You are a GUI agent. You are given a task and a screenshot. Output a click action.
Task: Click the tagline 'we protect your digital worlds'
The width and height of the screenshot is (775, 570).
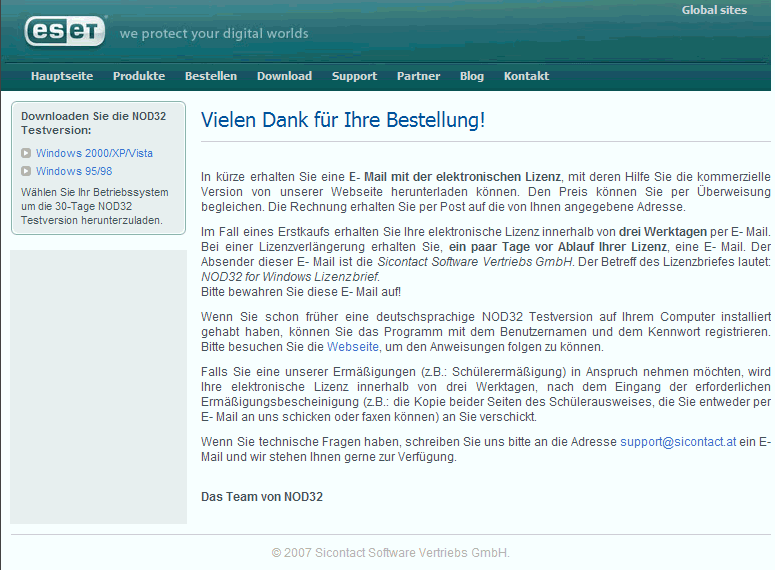click(x=214, y=34)
